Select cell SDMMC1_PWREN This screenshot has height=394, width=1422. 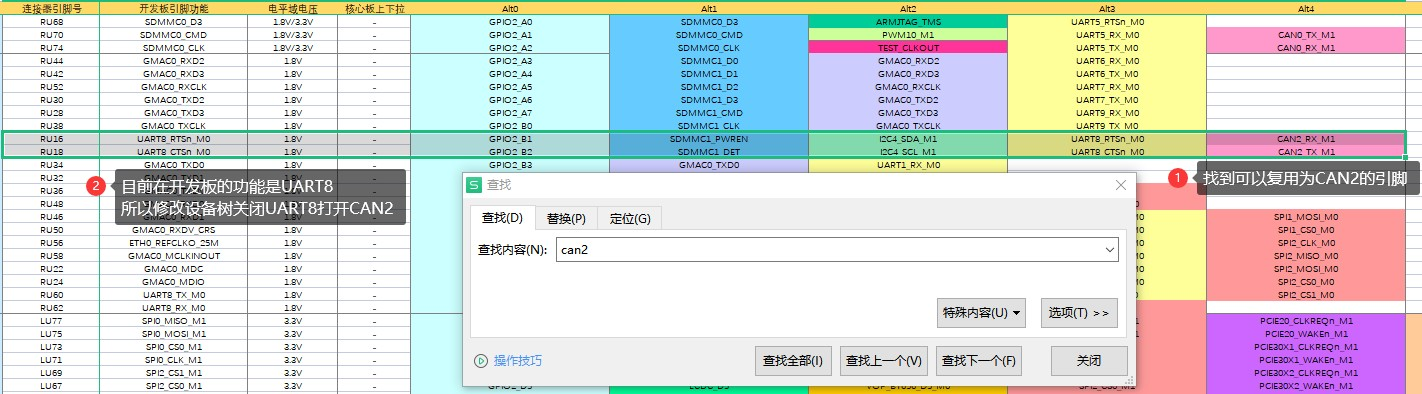[709, 139]
